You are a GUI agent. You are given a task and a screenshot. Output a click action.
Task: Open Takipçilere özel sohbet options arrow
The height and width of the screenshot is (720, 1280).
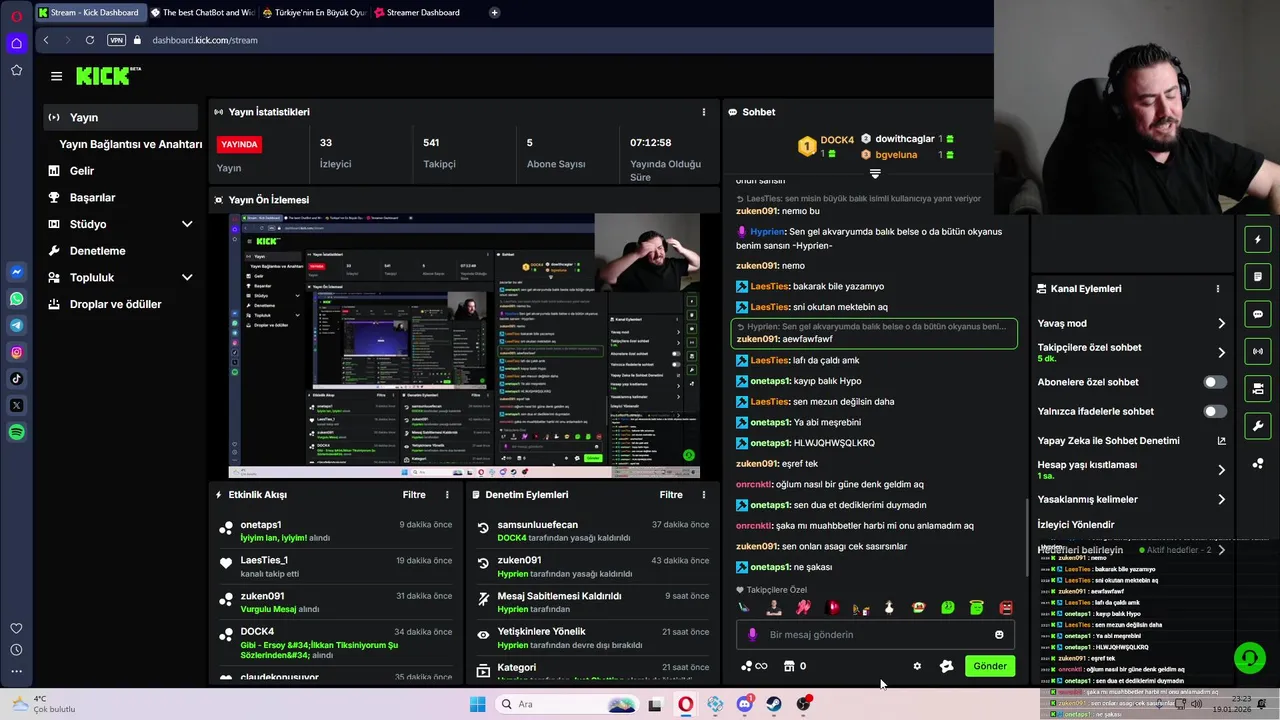click(x=1221, y=352)
